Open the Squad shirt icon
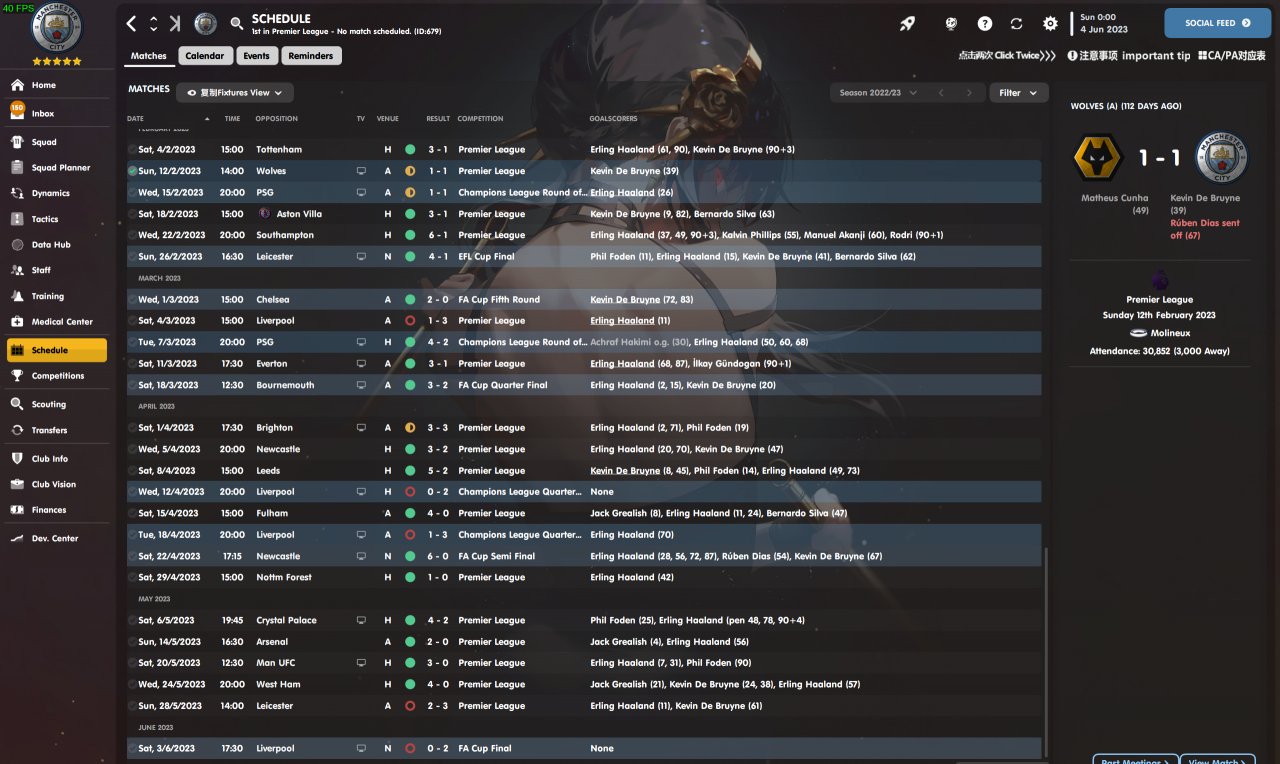Screen dimensions: 1280x764 coord(17,142)
